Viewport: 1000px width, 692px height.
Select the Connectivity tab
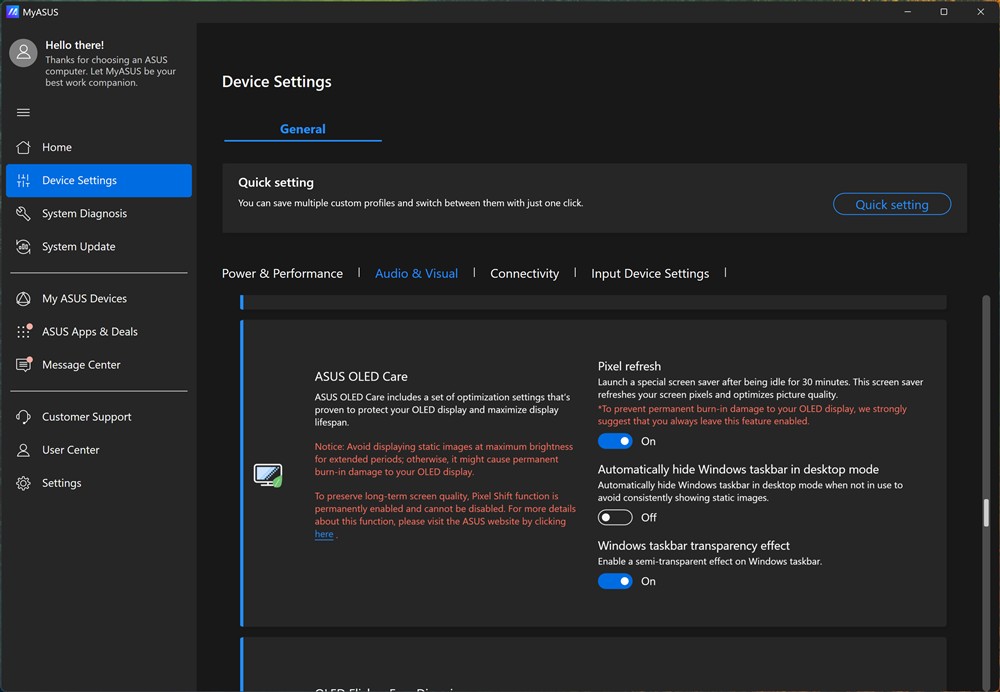pyautogui.click(x=524, y=273)
